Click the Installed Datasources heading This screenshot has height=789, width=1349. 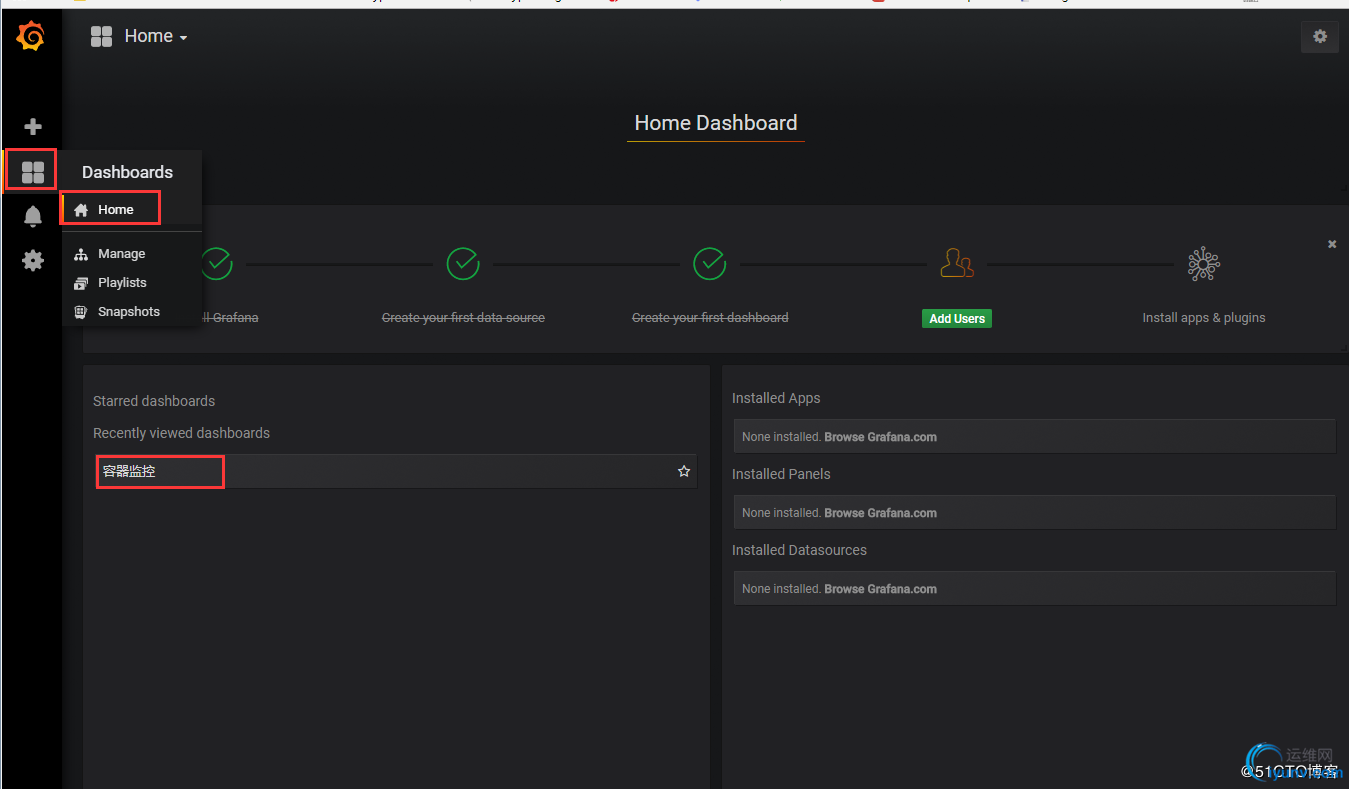pos(799,550)
